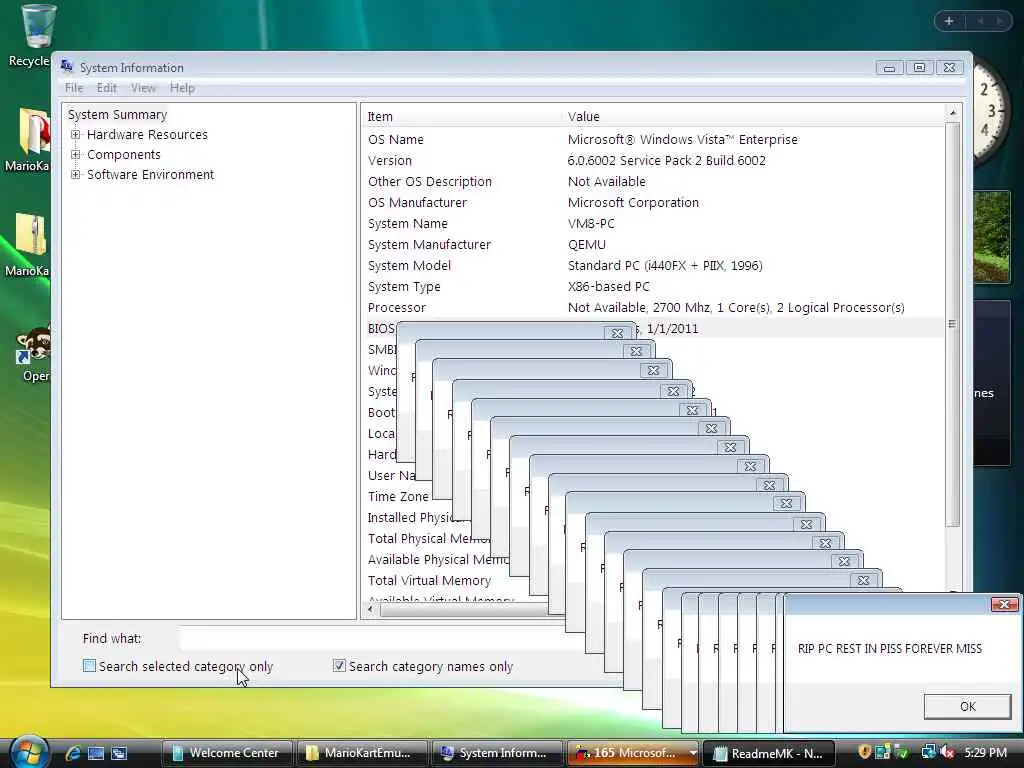Click the network tray icon
Viewport: 1024px width, 768px height.
(928, 752)
